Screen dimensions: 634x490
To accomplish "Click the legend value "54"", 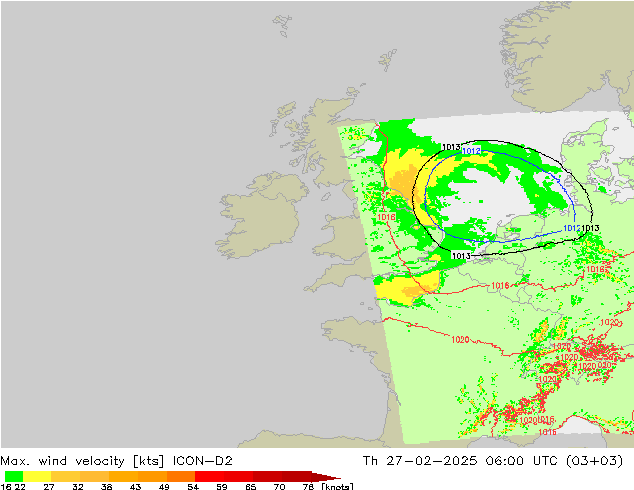I will (193, 486).
